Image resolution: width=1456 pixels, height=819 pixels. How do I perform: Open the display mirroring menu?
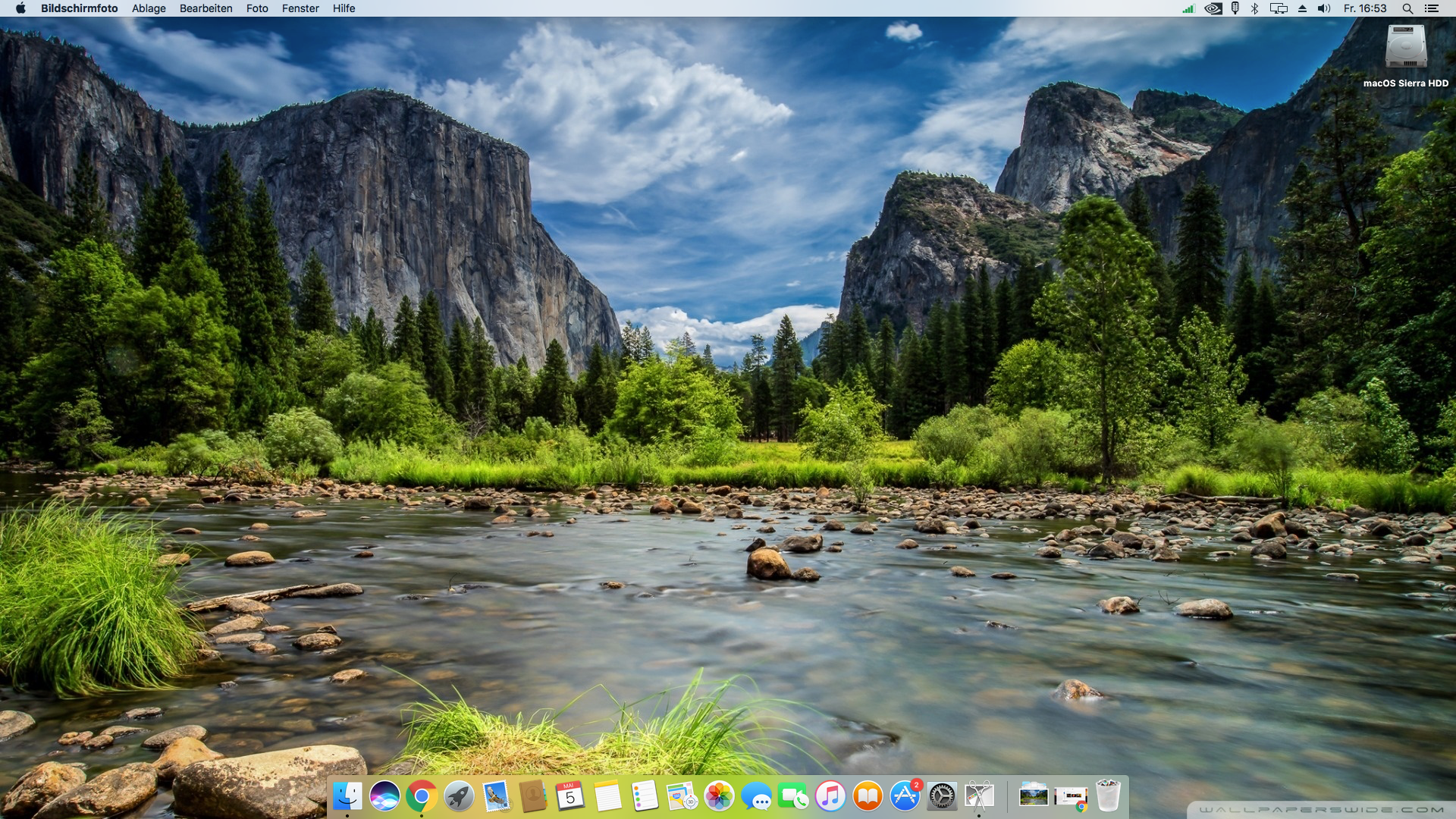(1279, 8)
